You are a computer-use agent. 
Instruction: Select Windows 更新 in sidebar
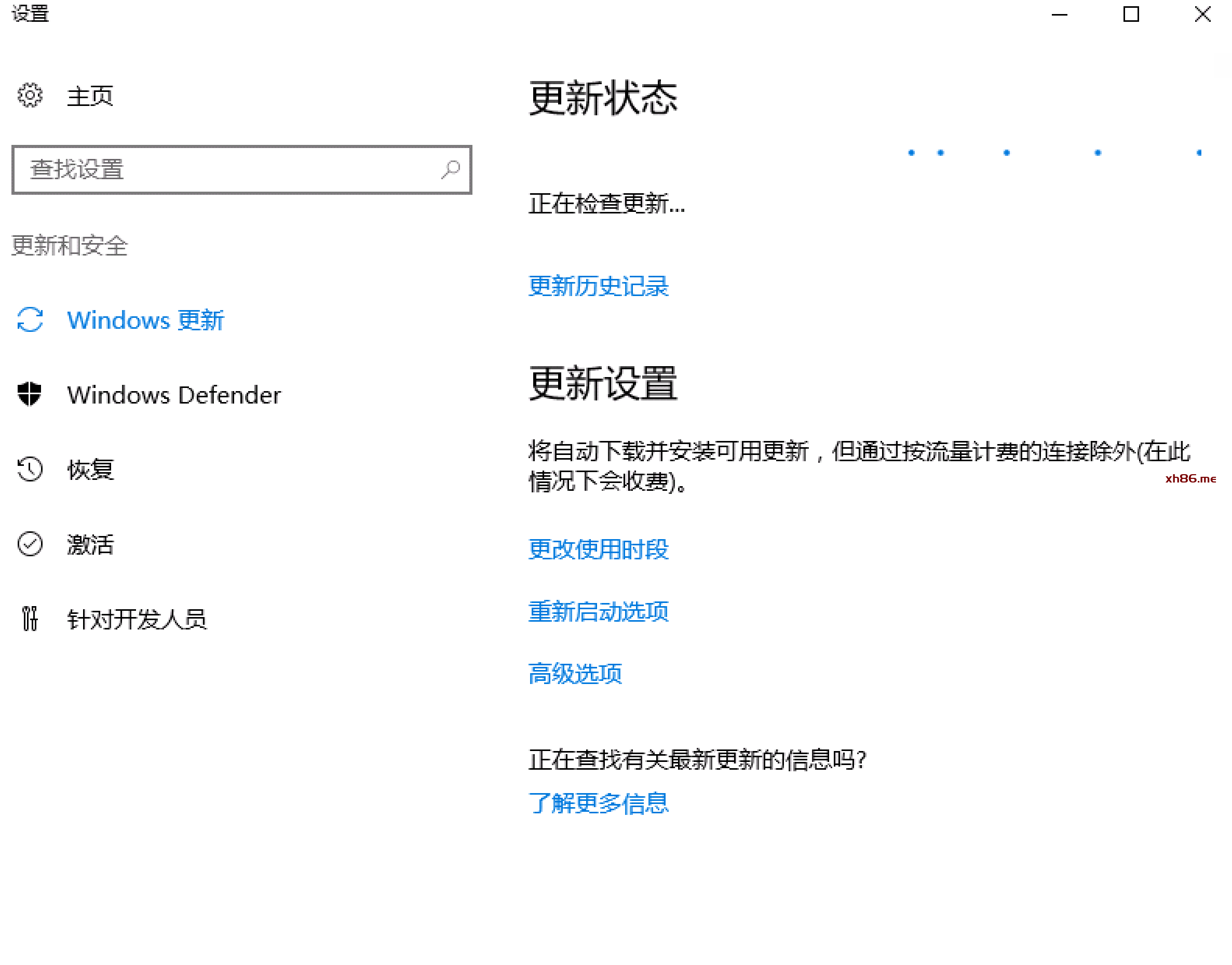click(146, 320)
